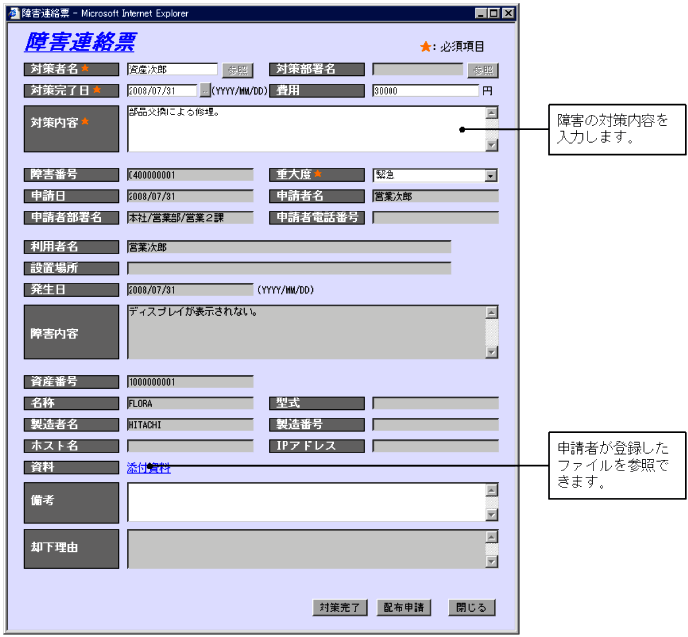Click the ホスト名 field
688x637 pixels.
190,446
